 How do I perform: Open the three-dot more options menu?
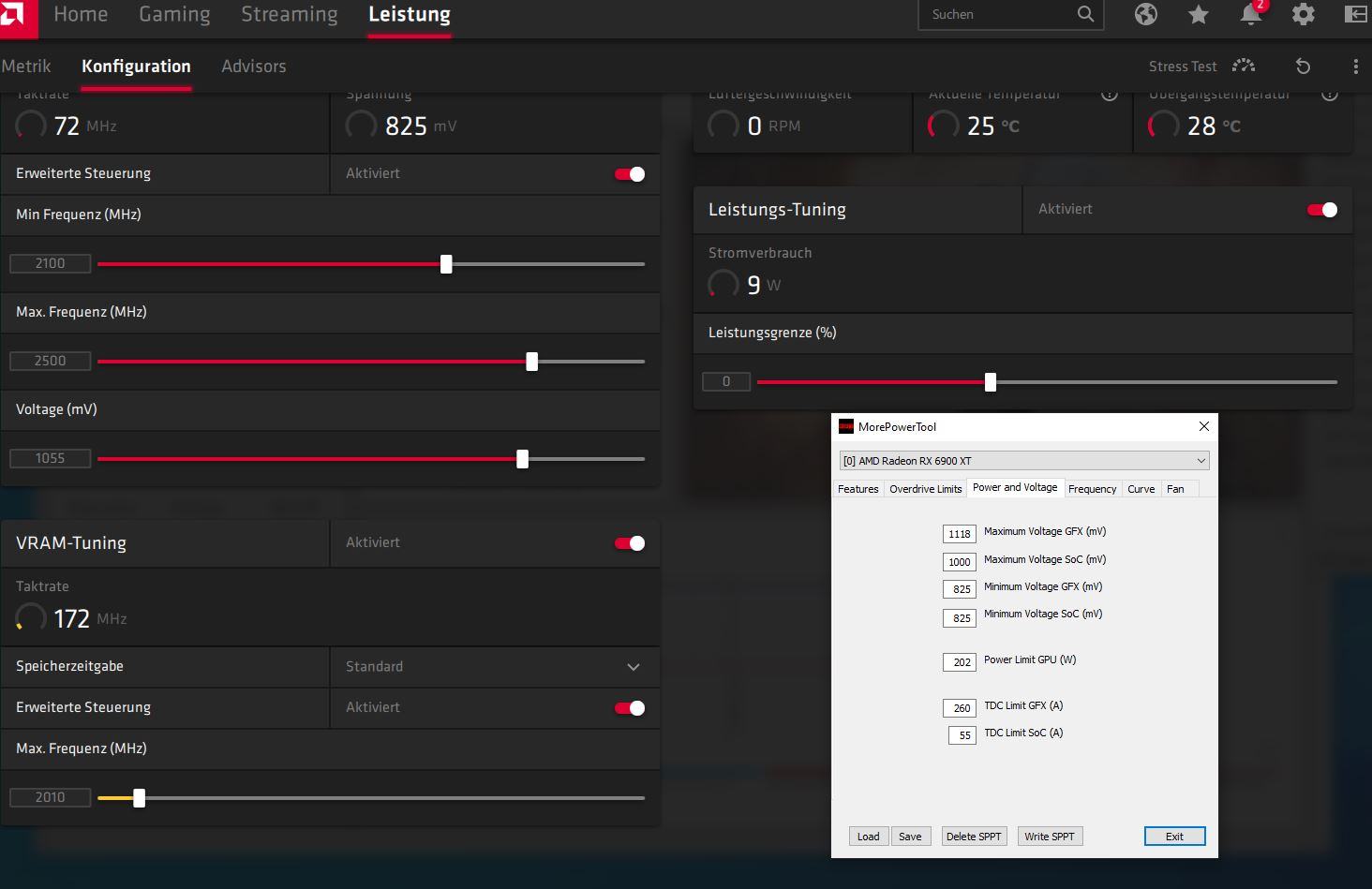[x=1355, y=66]
